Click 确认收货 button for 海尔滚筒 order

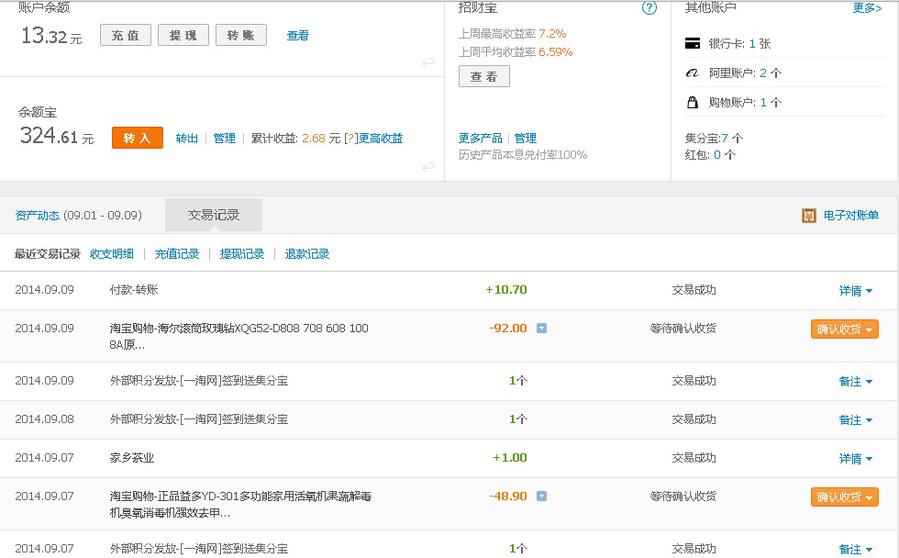click(845, 329)
